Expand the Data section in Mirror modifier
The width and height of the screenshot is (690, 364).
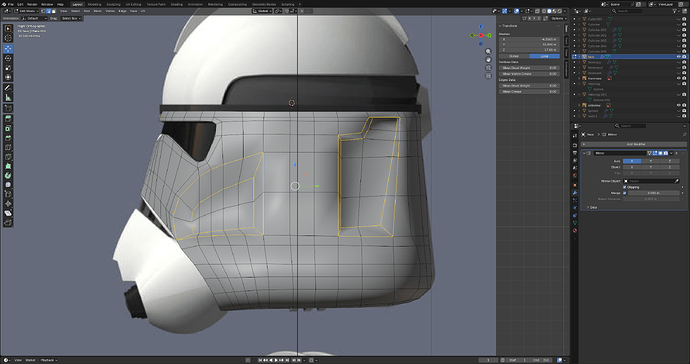coord(588,207)
